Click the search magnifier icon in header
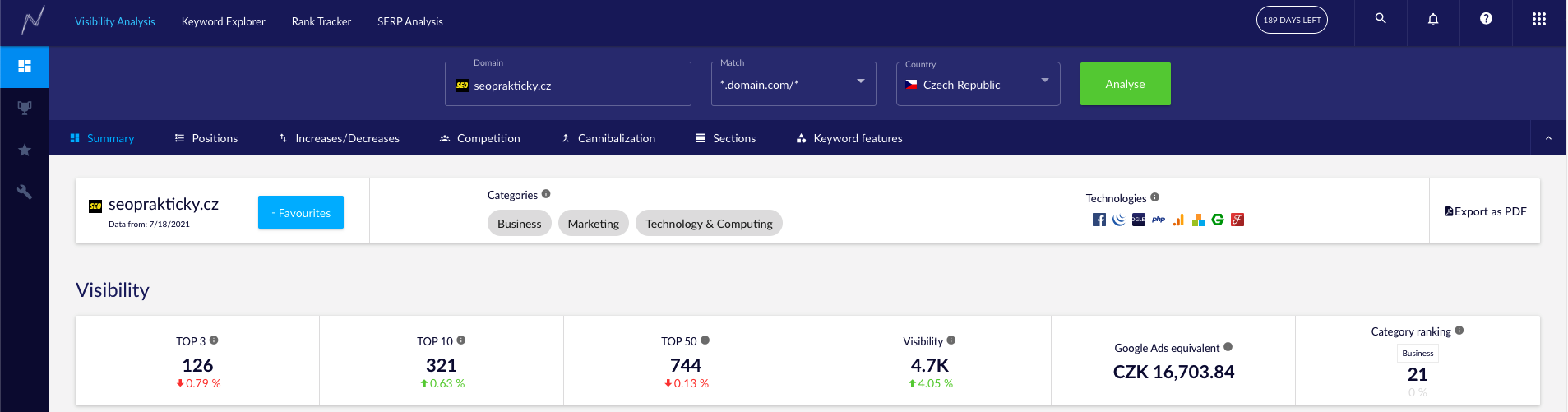 pos(1381,18)
